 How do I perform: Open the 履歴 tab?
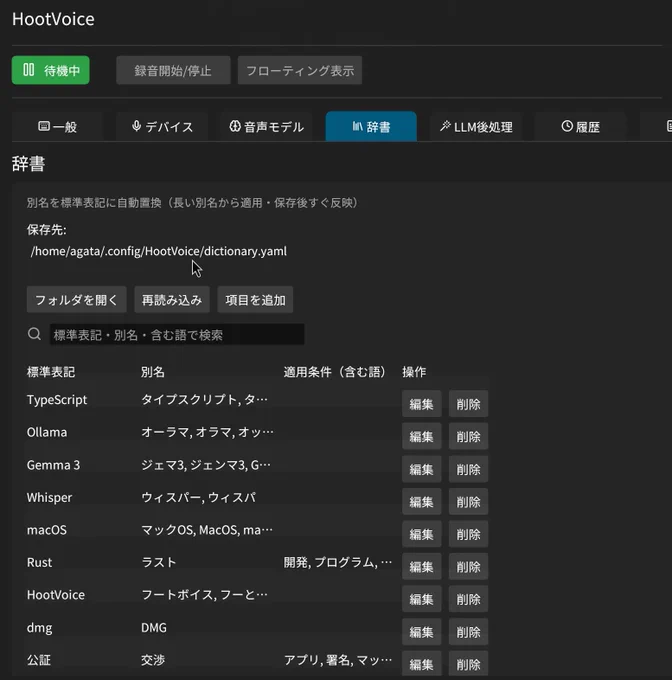point(581,127)
